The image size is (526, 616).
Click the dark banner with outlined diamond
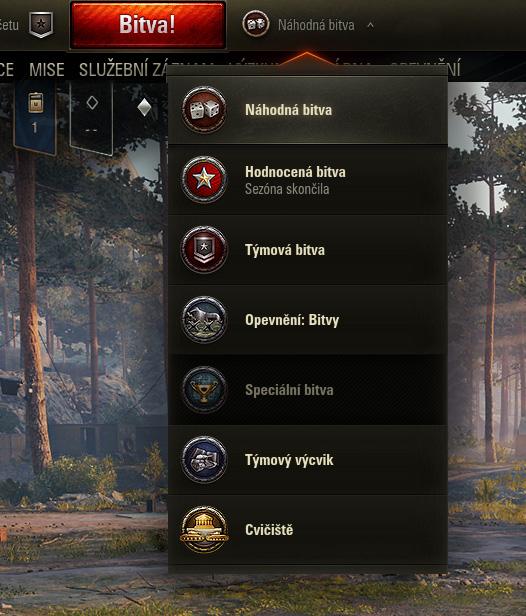(92, 117)
